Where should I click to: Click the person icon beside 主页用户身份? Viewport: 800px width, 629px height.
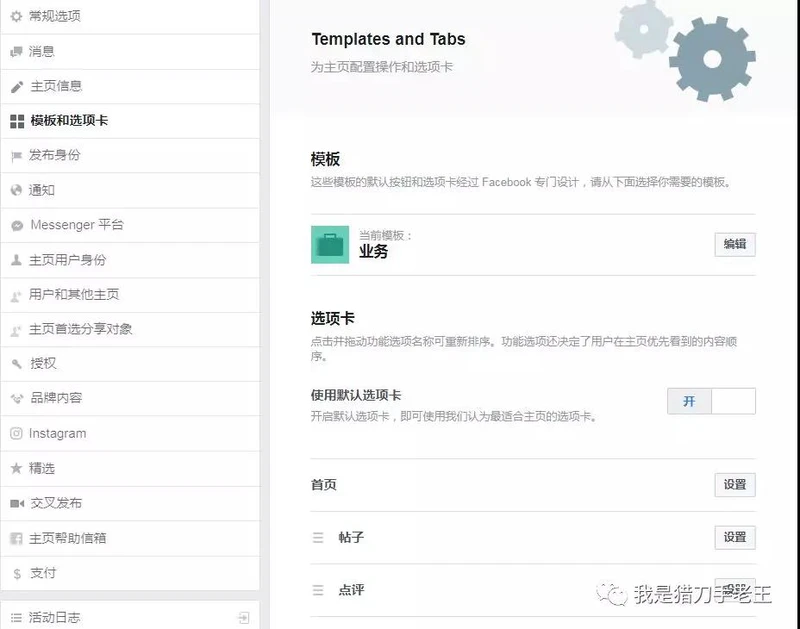(16, 260)
